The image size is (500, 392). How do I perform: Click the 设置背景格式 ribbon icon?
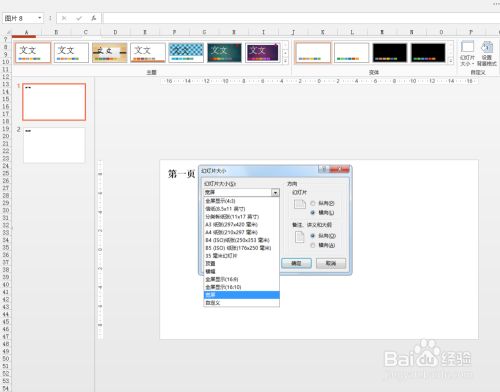(487, 53)
